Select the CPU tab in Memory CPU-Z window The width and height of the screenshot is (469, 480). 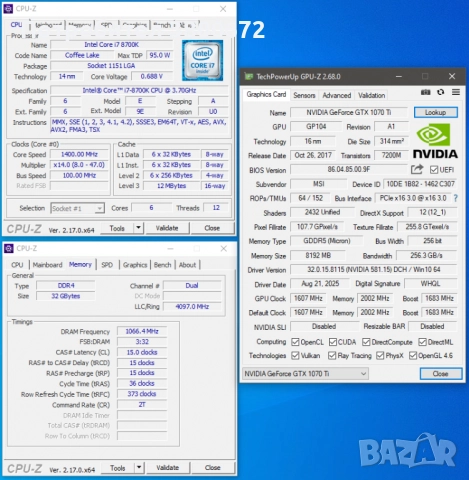click(17, 265)
